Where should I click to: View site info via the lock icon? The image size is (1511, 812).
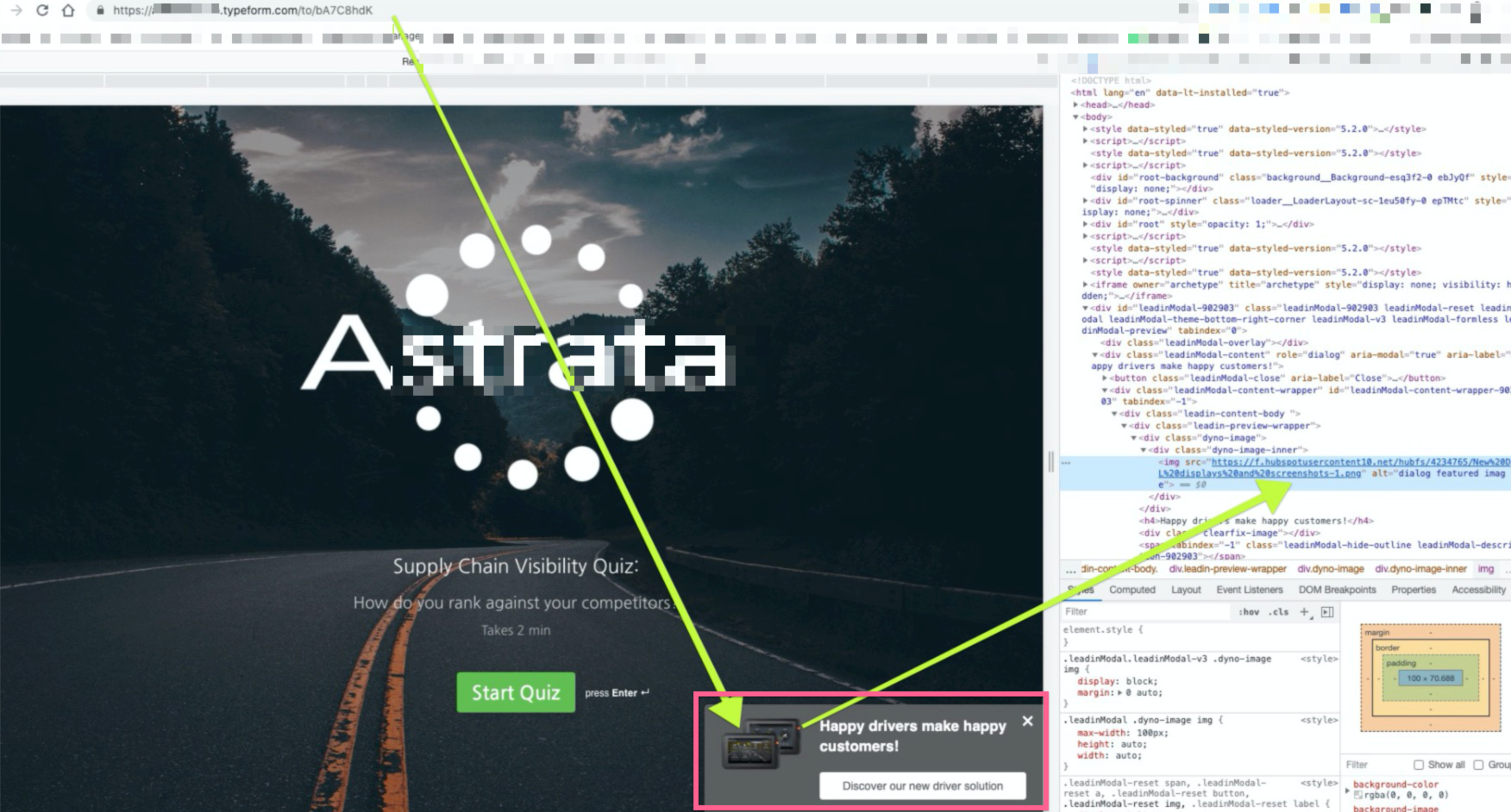(100, 10)
